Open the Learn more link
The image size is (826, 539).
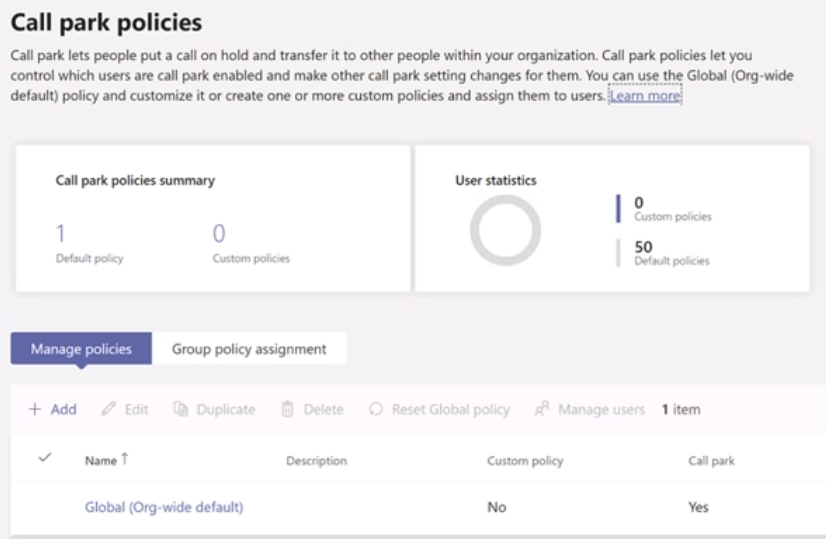[x=645, y=95]
